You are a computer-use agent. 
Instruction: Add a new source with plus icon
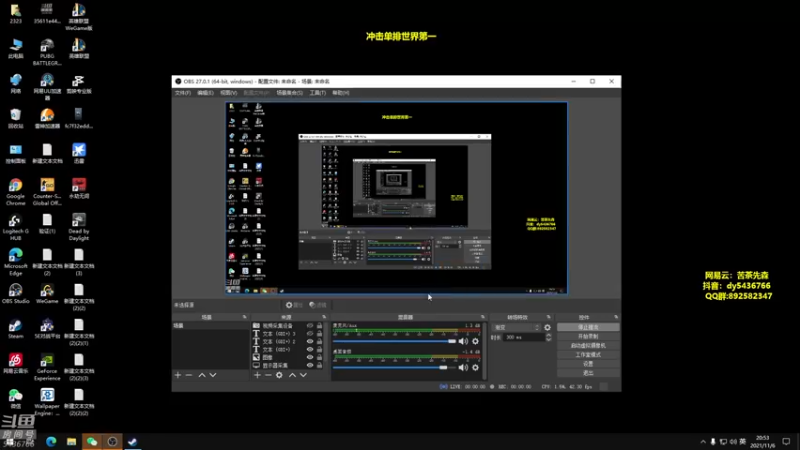click(x=257, y=375)
